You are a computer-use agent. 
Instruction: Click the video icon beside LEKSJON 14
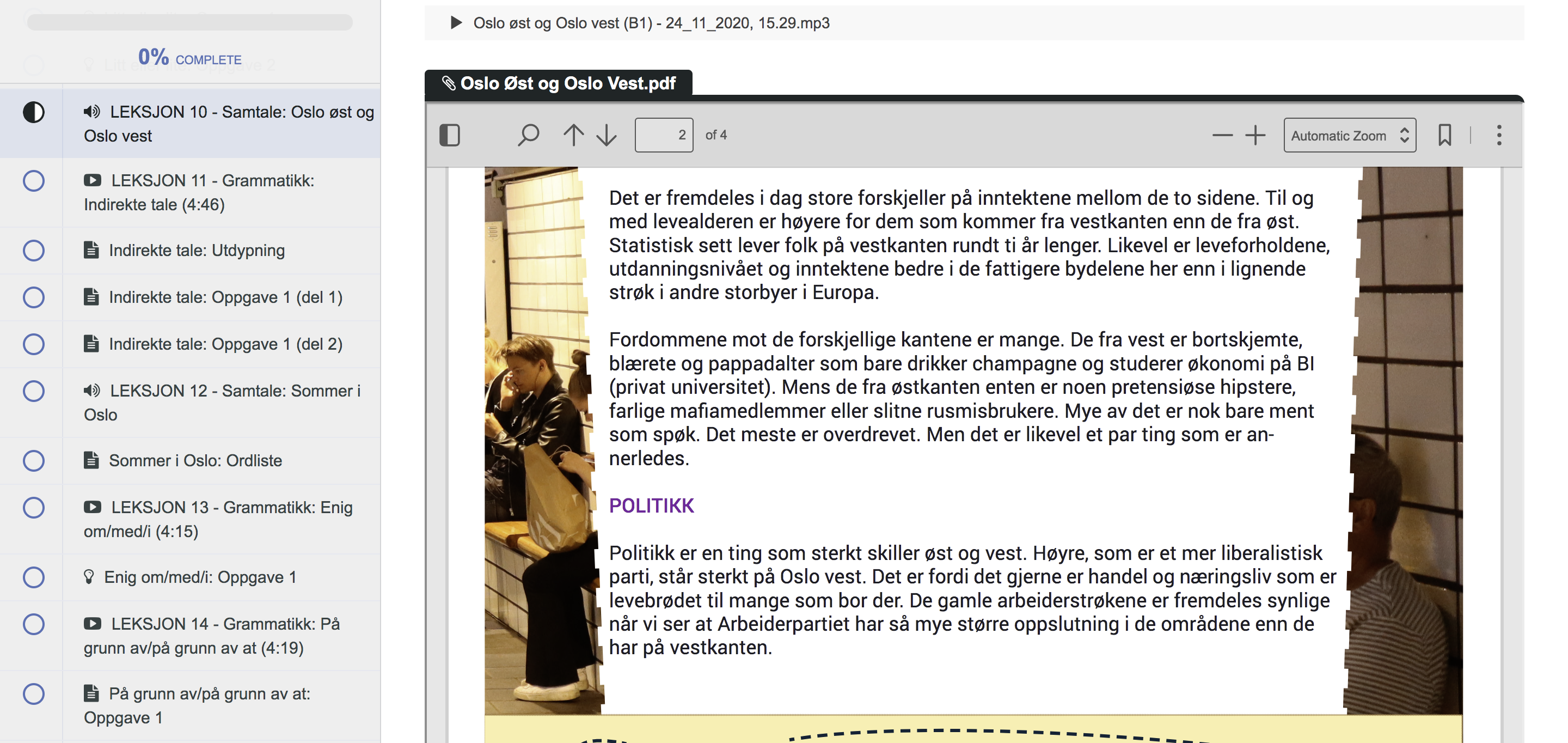93,623
